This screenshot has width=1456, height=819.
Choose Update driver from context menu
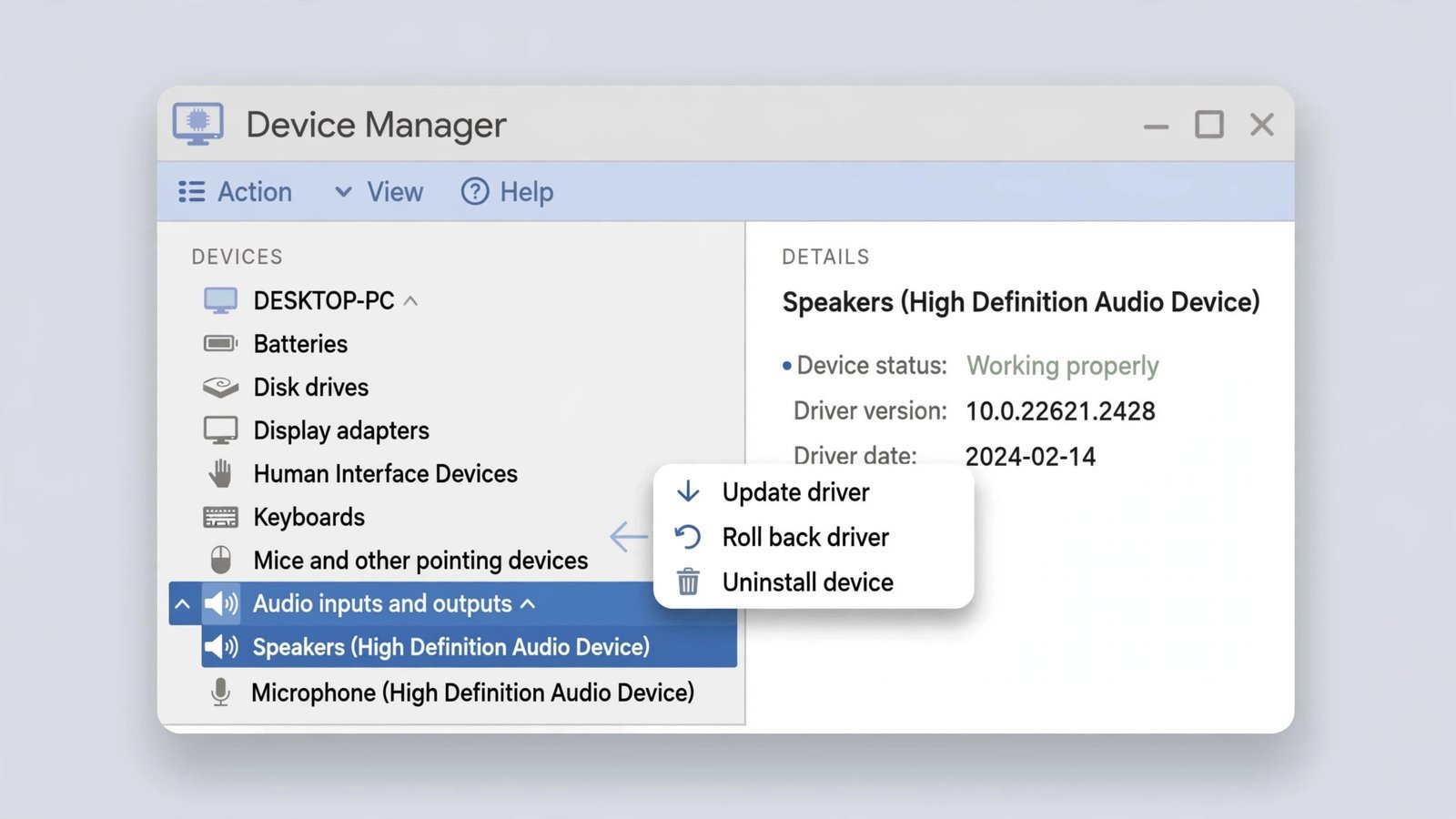tap(814, 491)
